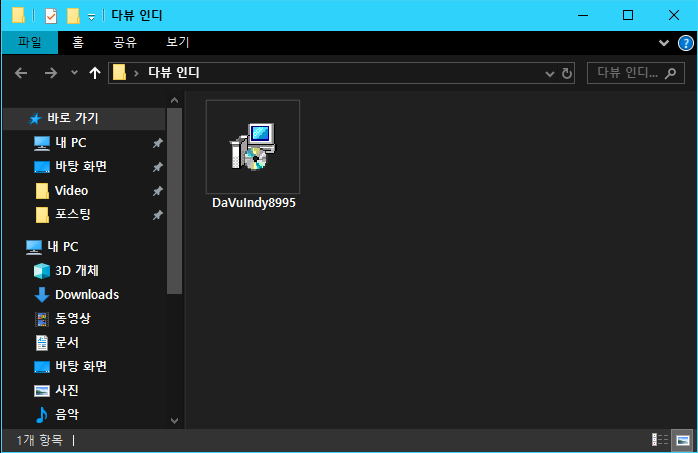The height and width of the screenshot is (453, 698).
Task: Open Help with the question mark icon
Action: [685, 43]
